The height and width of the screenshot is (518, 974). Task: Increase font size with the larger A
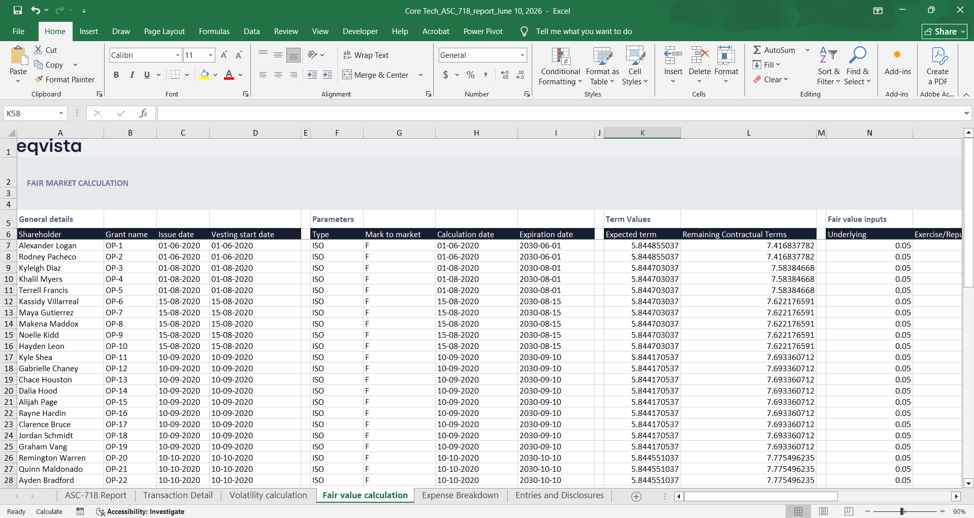(x=224, y=55)
